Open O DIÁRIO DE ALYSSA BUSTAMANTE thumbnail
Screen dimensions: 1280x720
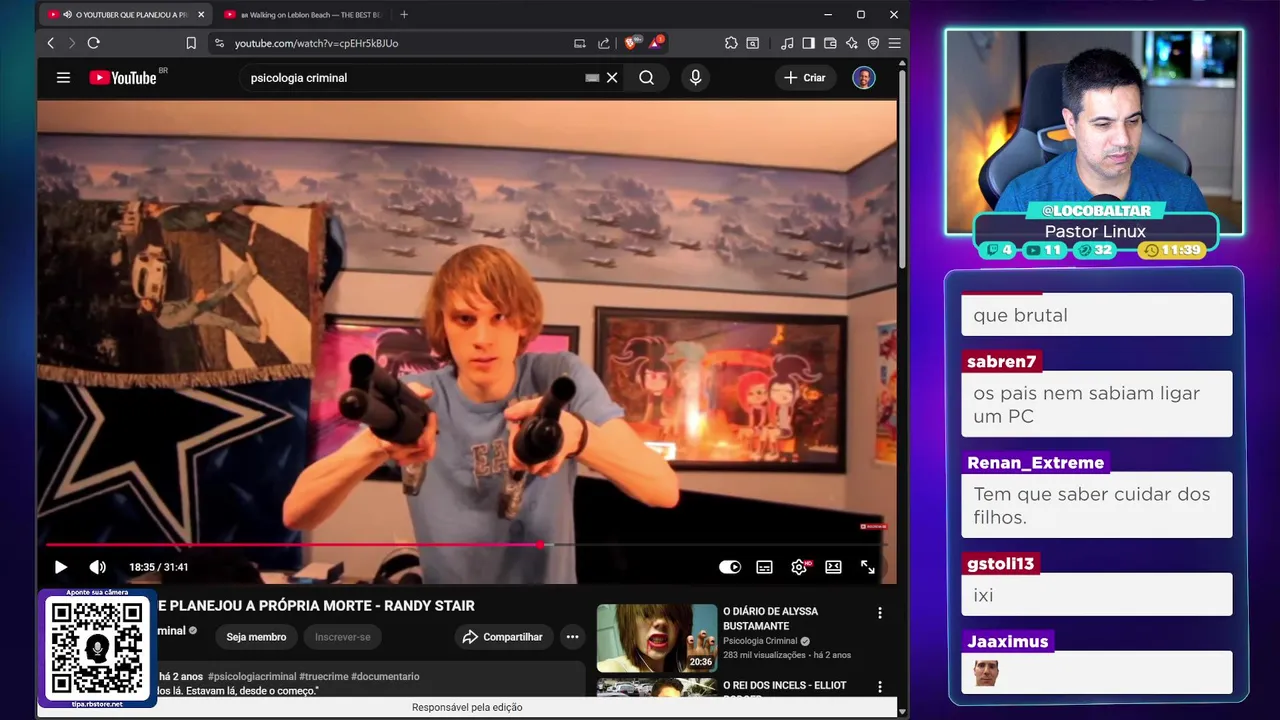pyautogui.click(x=657, y=638)
